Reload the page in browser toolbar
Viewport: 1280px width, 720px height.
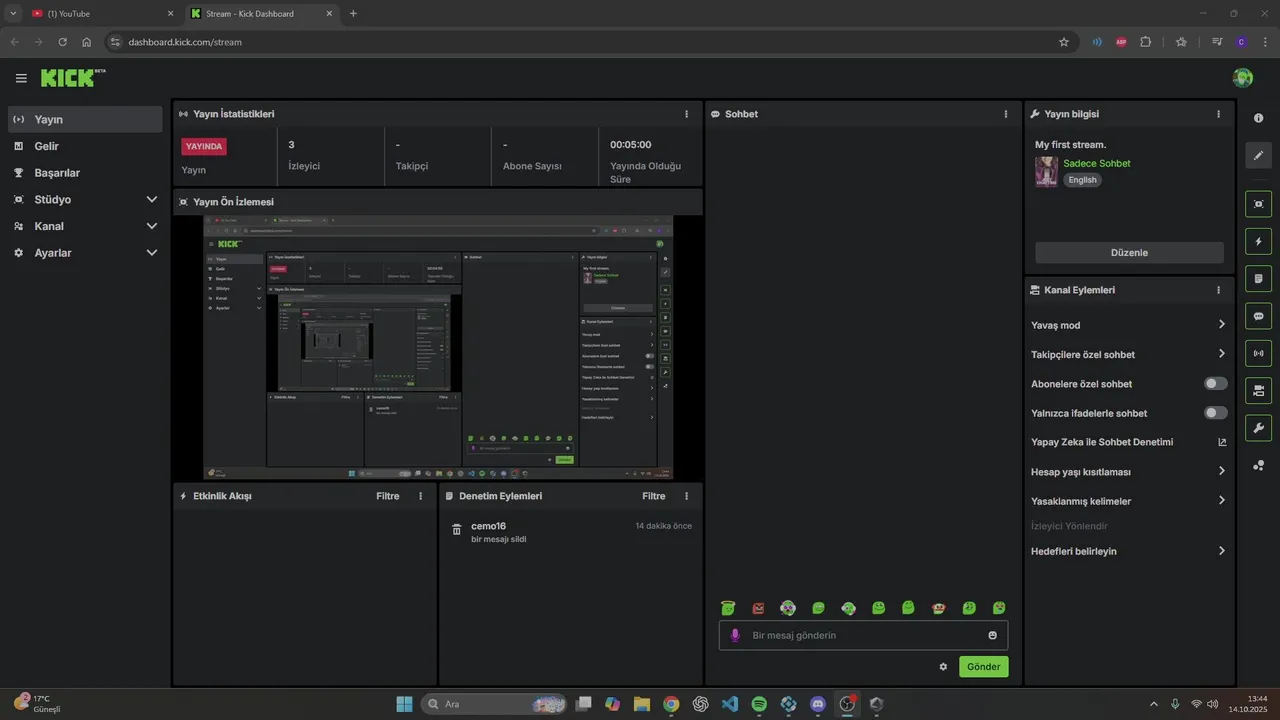pyautogui.click(x=62, y=42)
